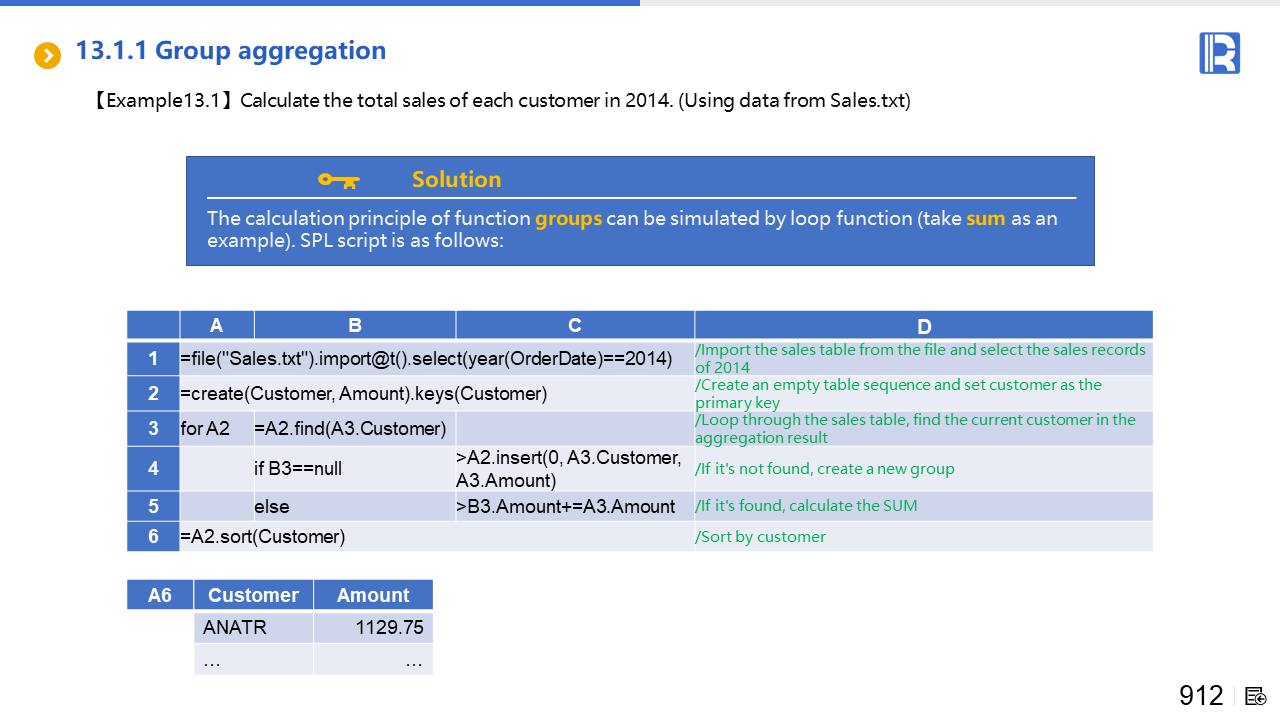Select column header C in script table
Screen dimensions: 1280x720
coord(575,325)
